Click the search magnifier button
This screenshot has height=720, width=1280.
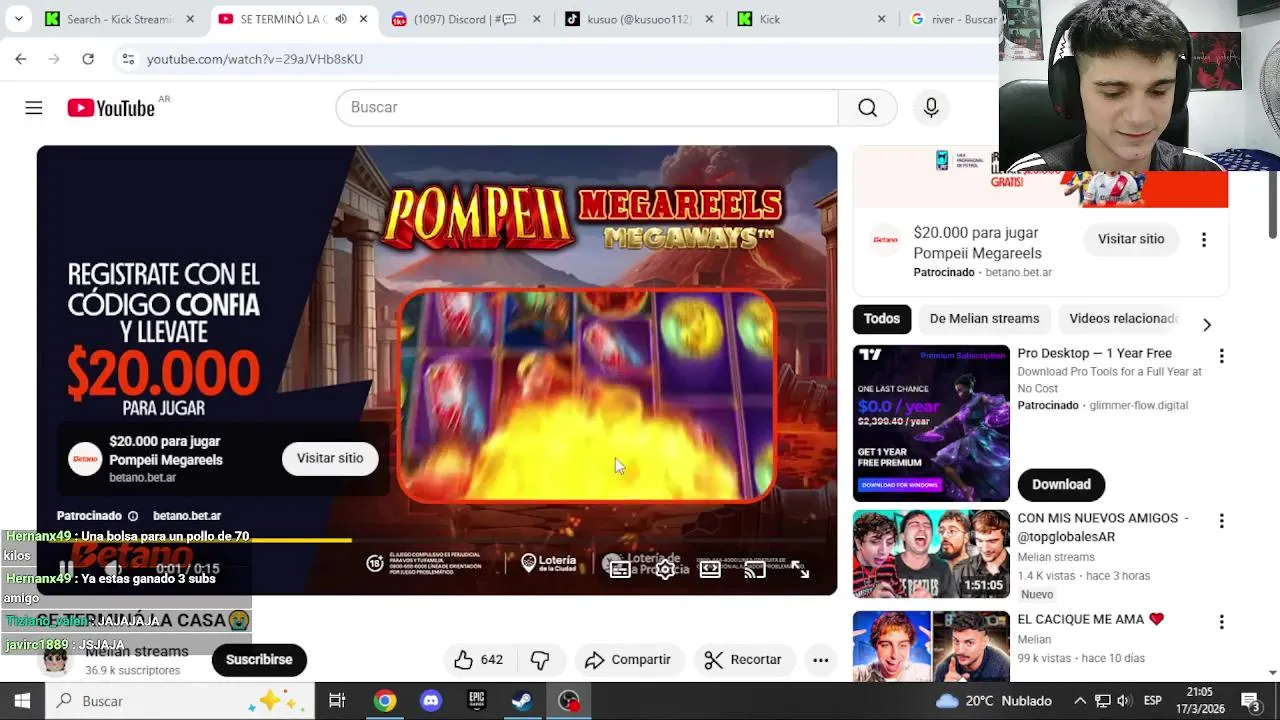867,107
